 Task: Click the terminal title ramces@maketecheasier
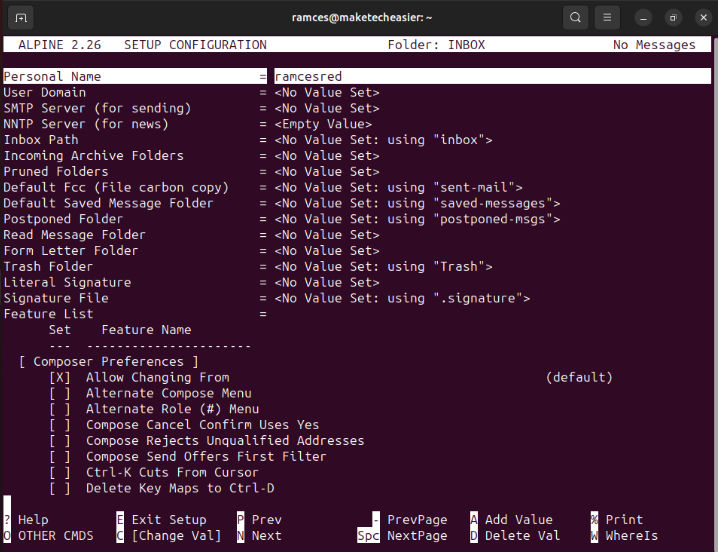(362, 17)
